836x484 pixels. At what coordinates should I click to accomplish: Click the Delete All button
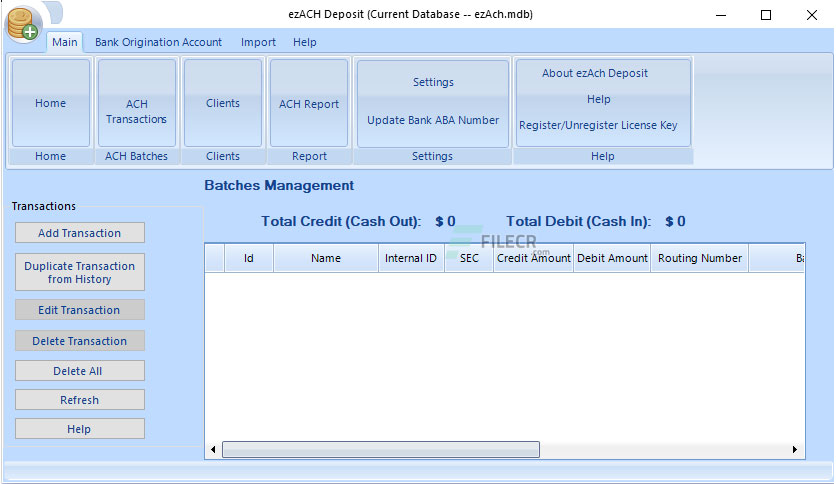79,371
